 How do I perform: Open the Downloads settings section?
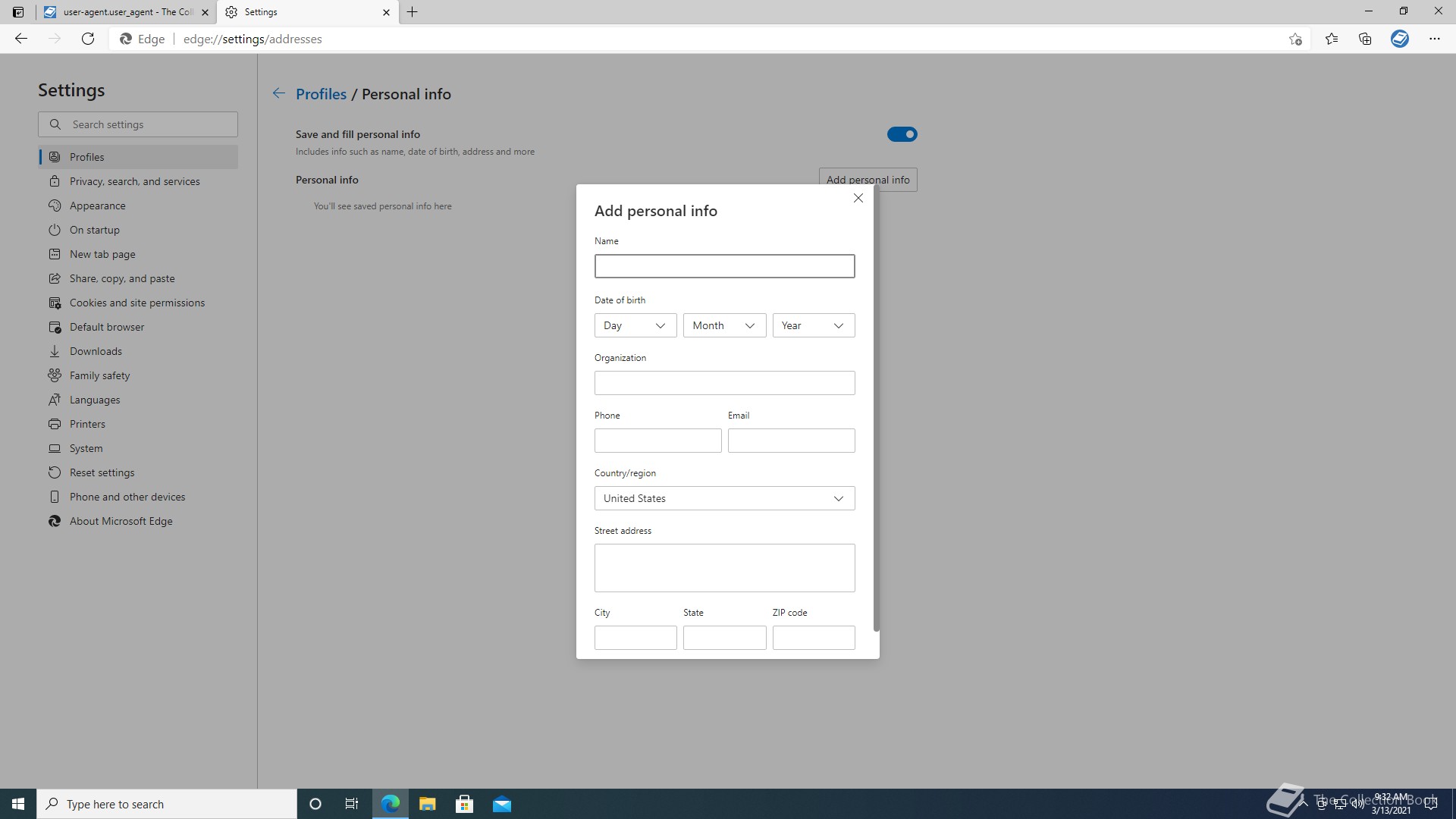(96, 351)
